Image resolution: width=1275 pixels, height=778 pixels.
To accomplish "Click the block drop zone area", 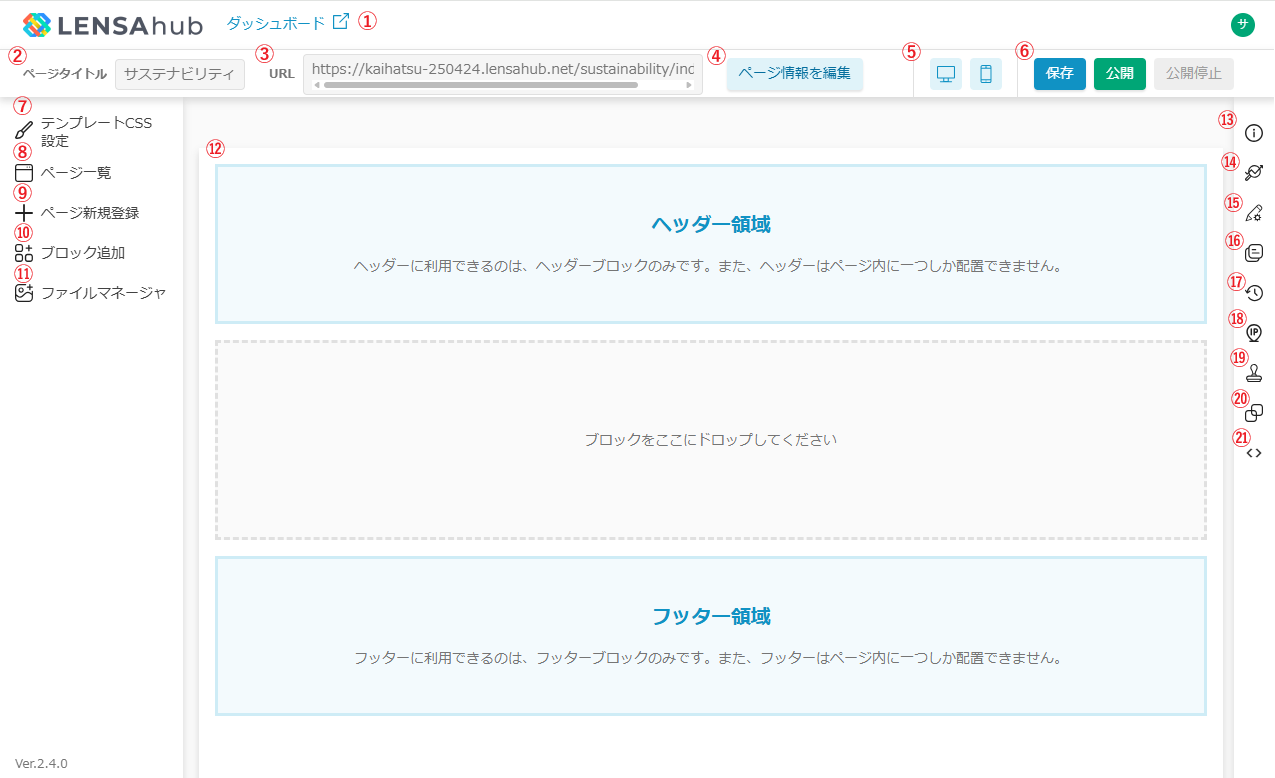I will click(711, 440).
